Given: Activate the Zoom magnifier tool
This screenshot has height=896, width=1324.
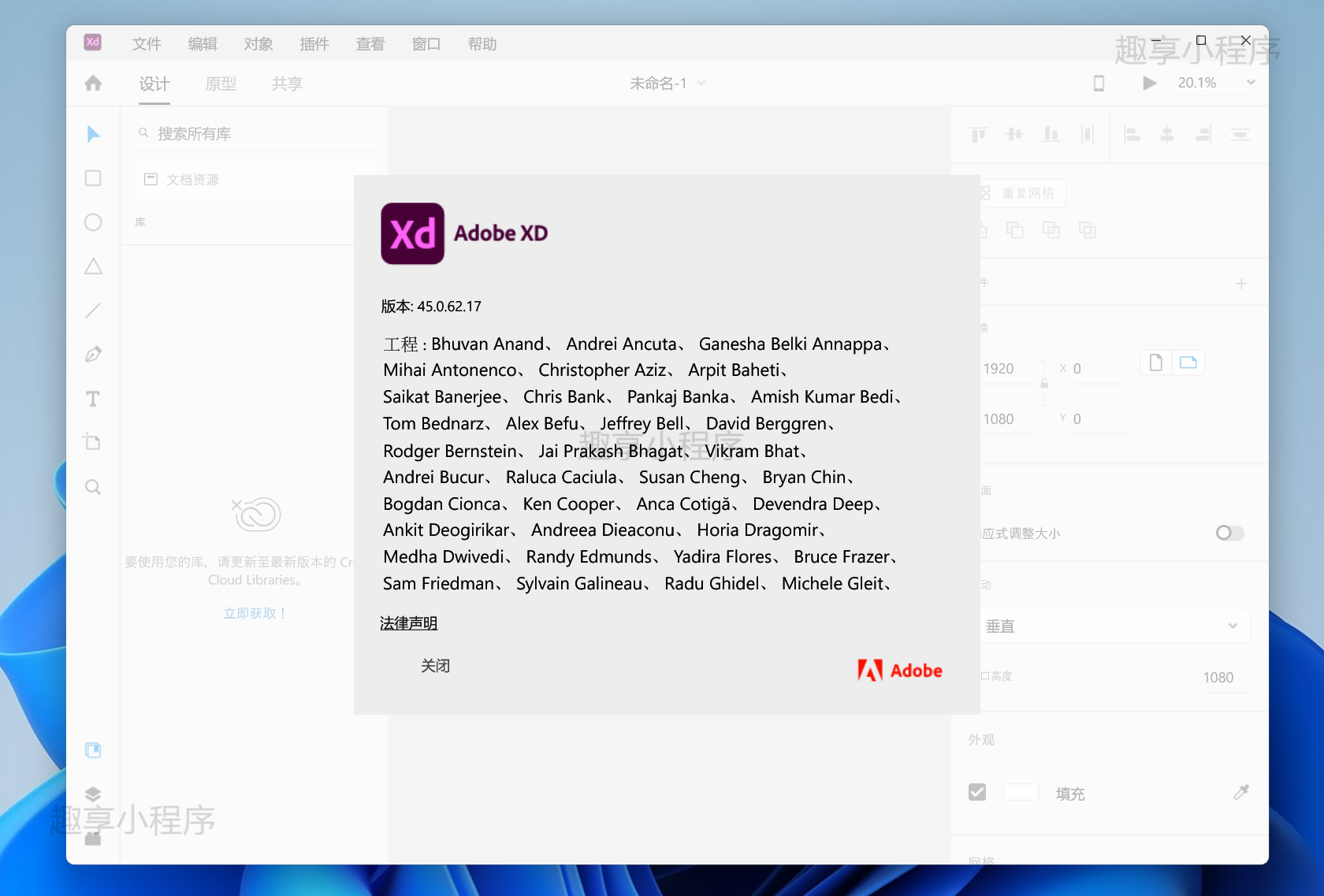Looking at the screenshot, I should point(93,487).
